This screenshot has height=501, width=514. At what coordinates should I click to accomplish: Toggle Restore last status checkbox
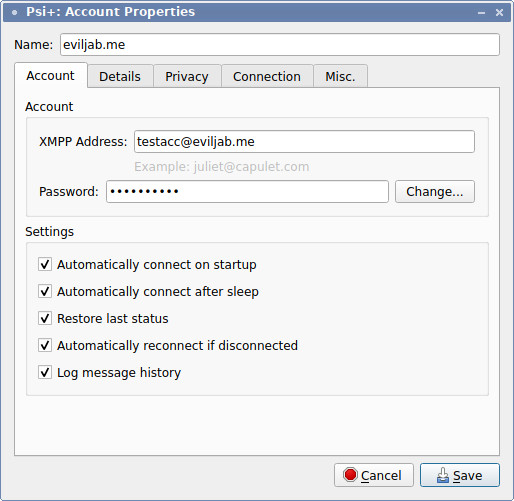pyautogui.click(x=45, y=318)
